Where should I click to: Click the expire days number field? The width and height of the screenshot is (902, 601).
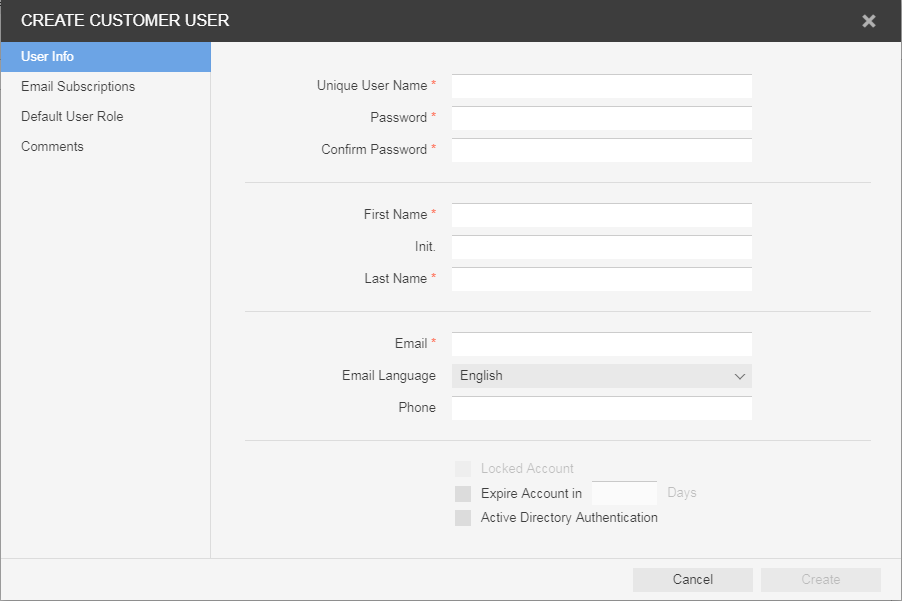624,494
